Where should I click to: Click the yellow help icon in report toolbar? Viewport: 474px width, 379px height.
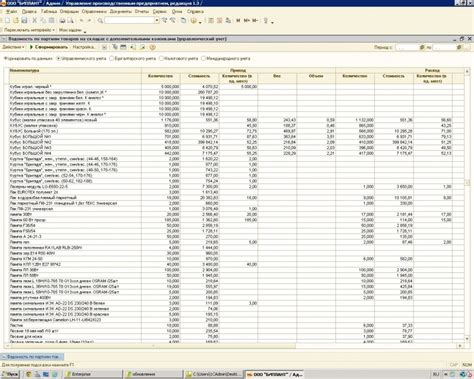pos(152,47)
